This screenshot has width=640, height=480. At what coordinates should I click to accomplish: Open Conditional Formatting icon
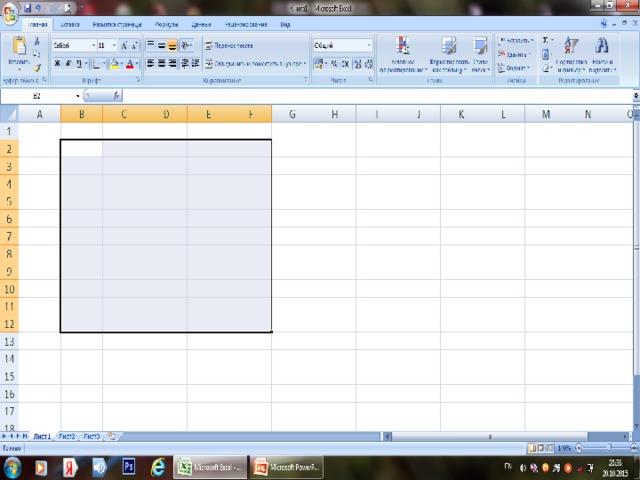(403, 46)
